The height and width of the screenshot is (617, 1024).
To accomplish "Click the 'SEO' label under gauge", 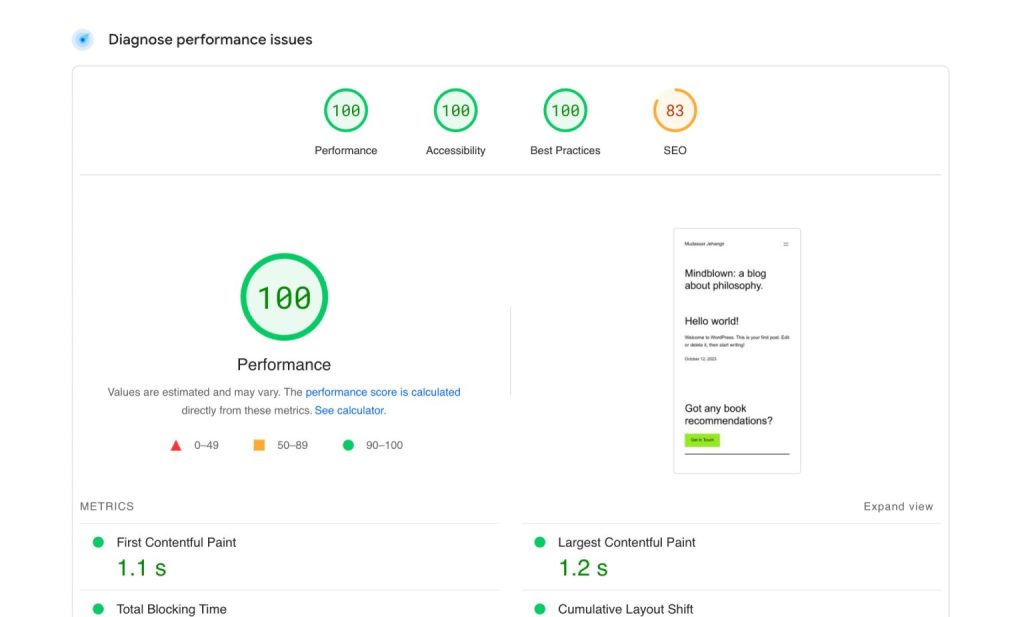I will pos(675,150).
